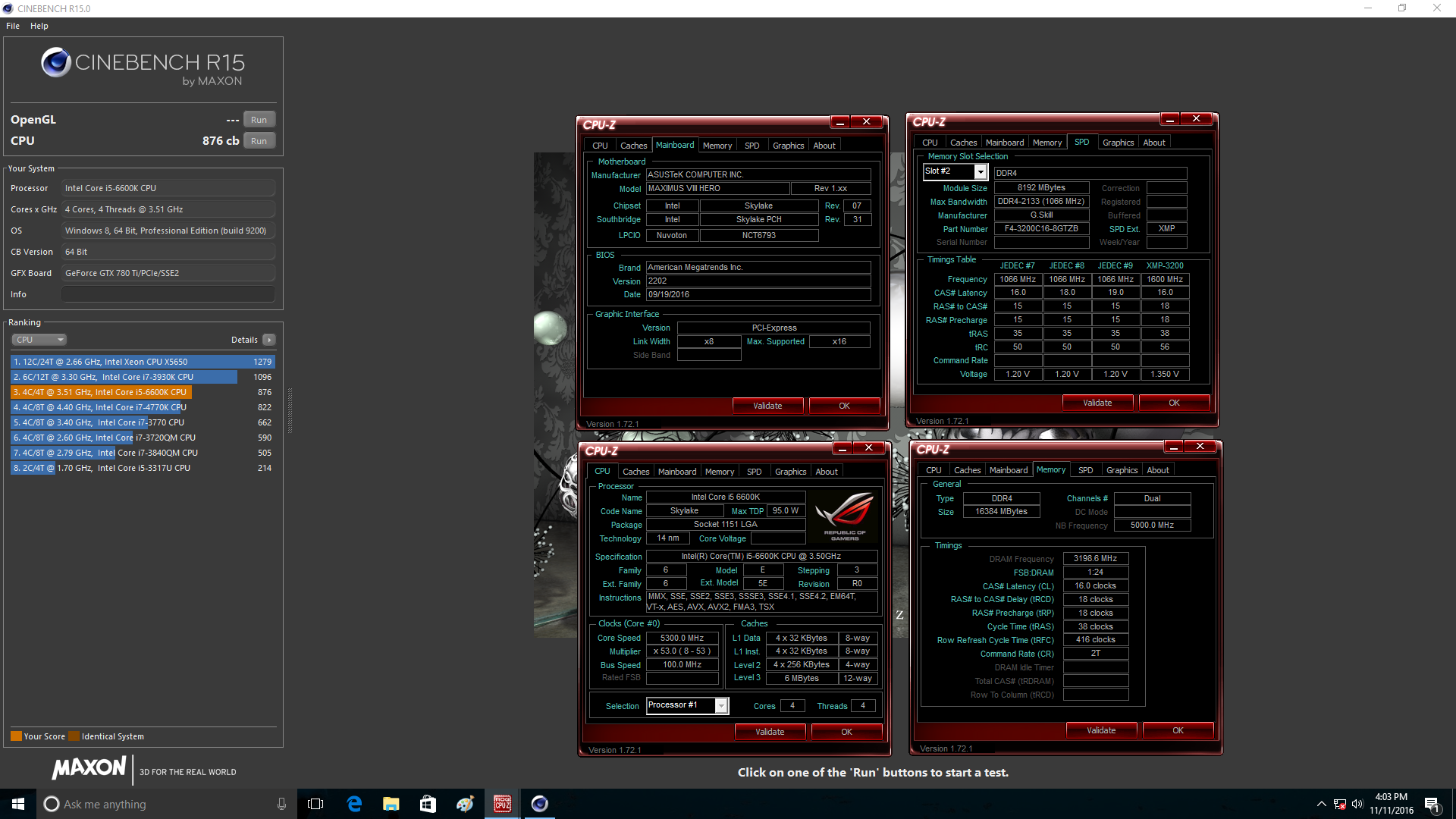Select the Core i7-3930K ranking row
Screen dimensions: 1456x819
click(x=143, y=377)
